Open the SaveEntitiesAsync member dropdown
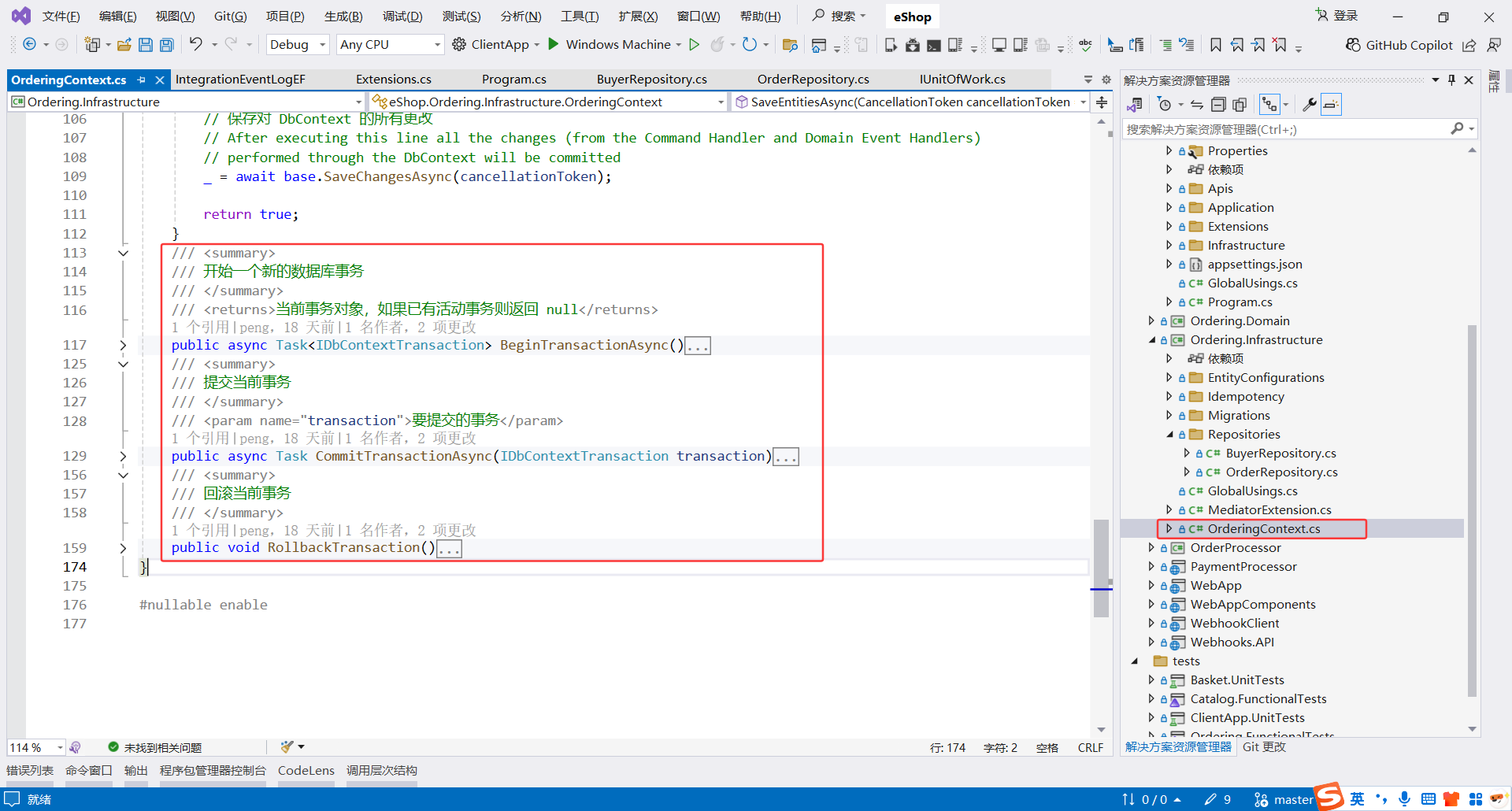 [x=911, y=102]
